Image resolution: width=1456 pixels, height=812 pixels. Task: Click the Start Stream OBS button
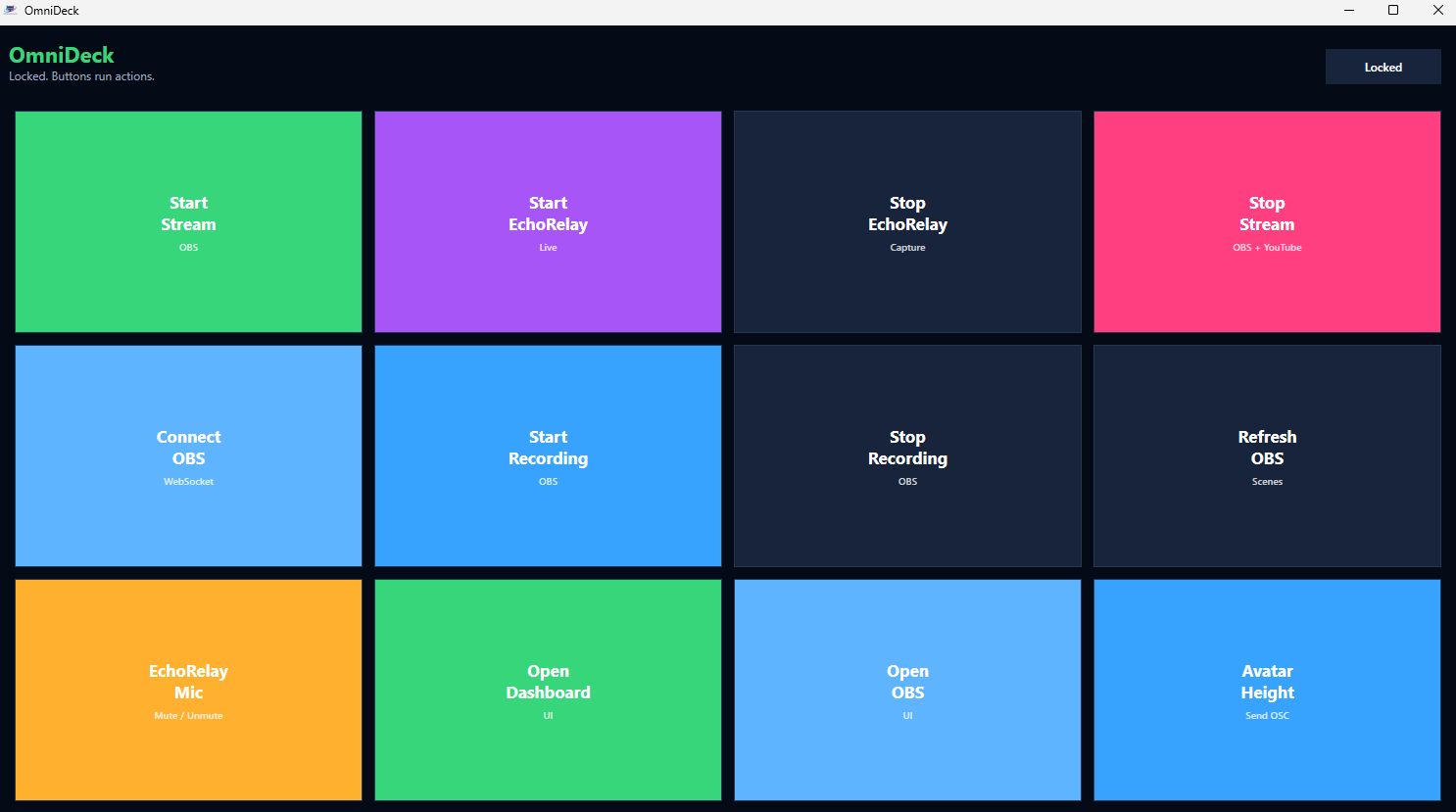point(188,221)
